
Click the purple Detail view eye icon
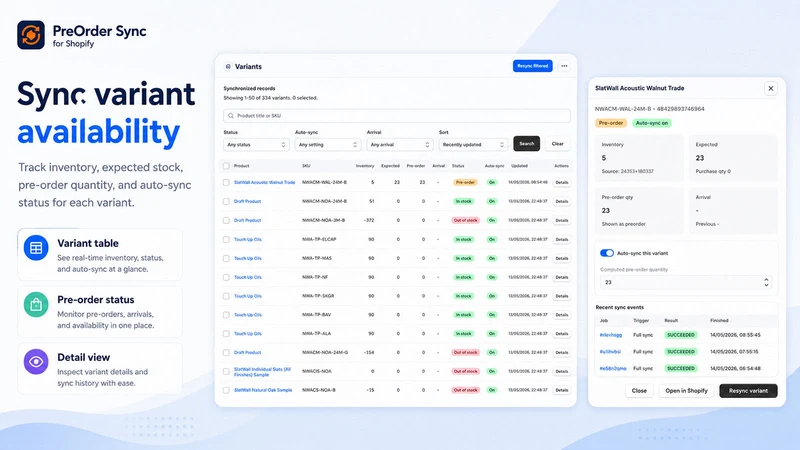tap(36, 362)
